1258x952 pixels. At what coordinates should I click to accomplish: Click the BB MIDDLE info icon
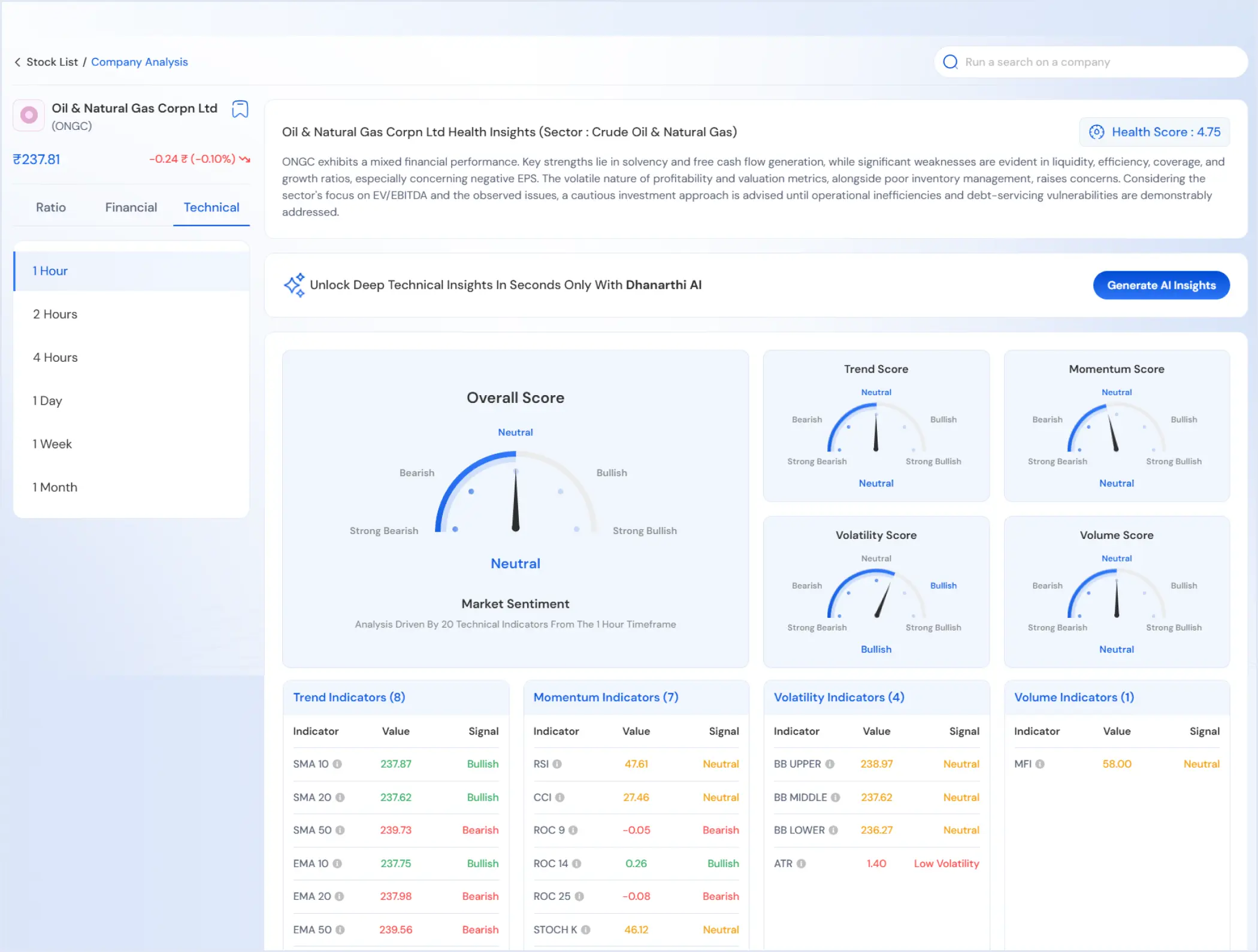coord(835,798)
